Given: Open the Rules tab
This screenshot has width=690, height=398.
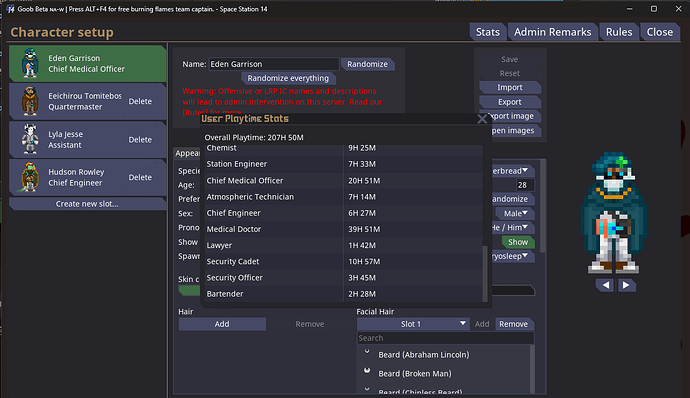Looking at the screenshot, I should pyautogui.click(x=619, y=32).
